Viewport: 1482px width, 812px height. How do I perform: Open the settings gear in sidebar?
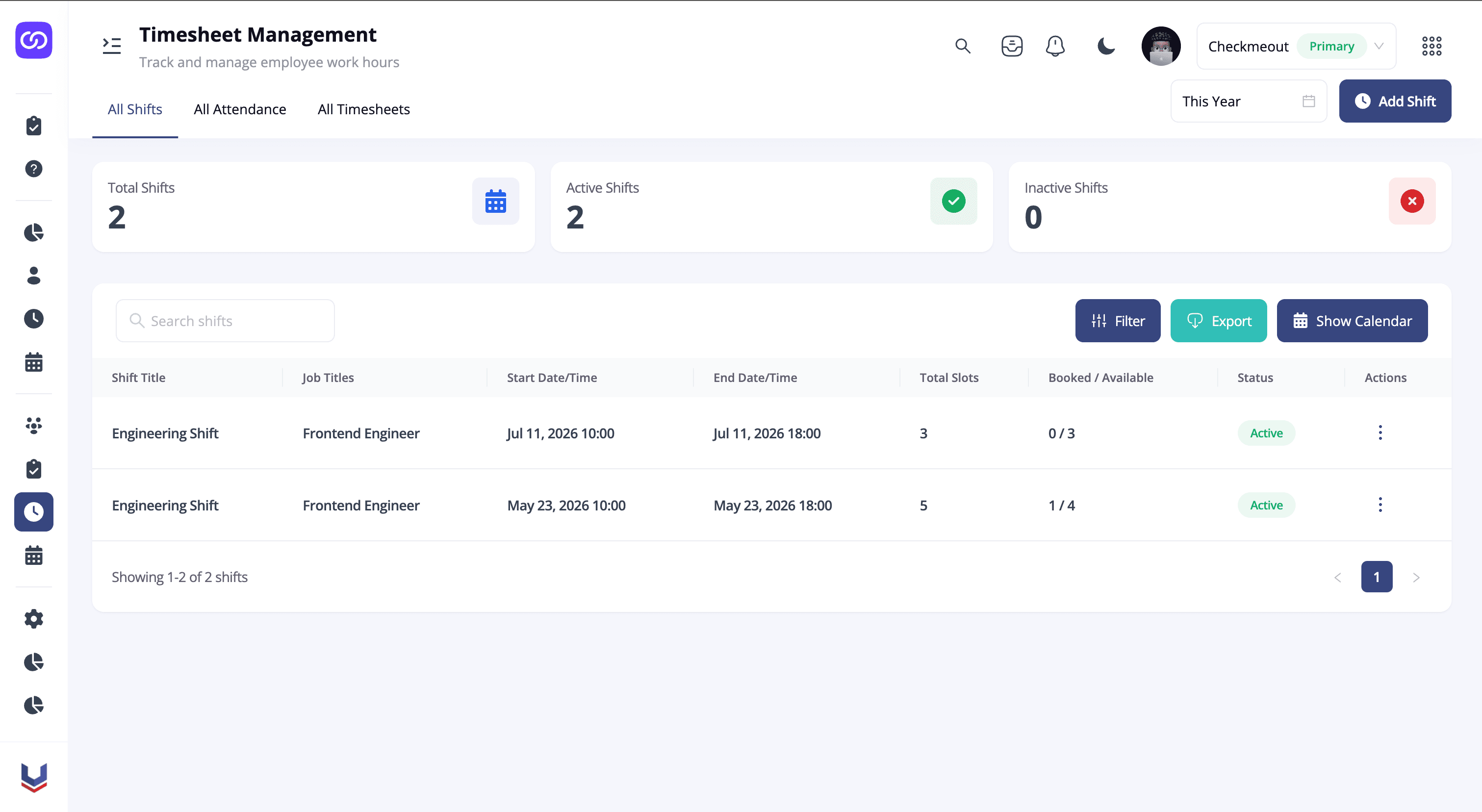(x=34, y=619)
